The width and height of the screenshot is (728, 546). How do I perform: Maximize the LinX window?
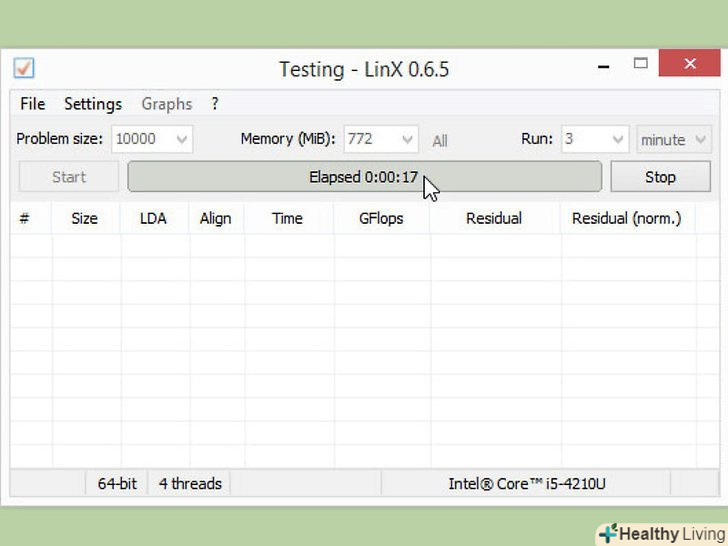(x=641, y=63)
